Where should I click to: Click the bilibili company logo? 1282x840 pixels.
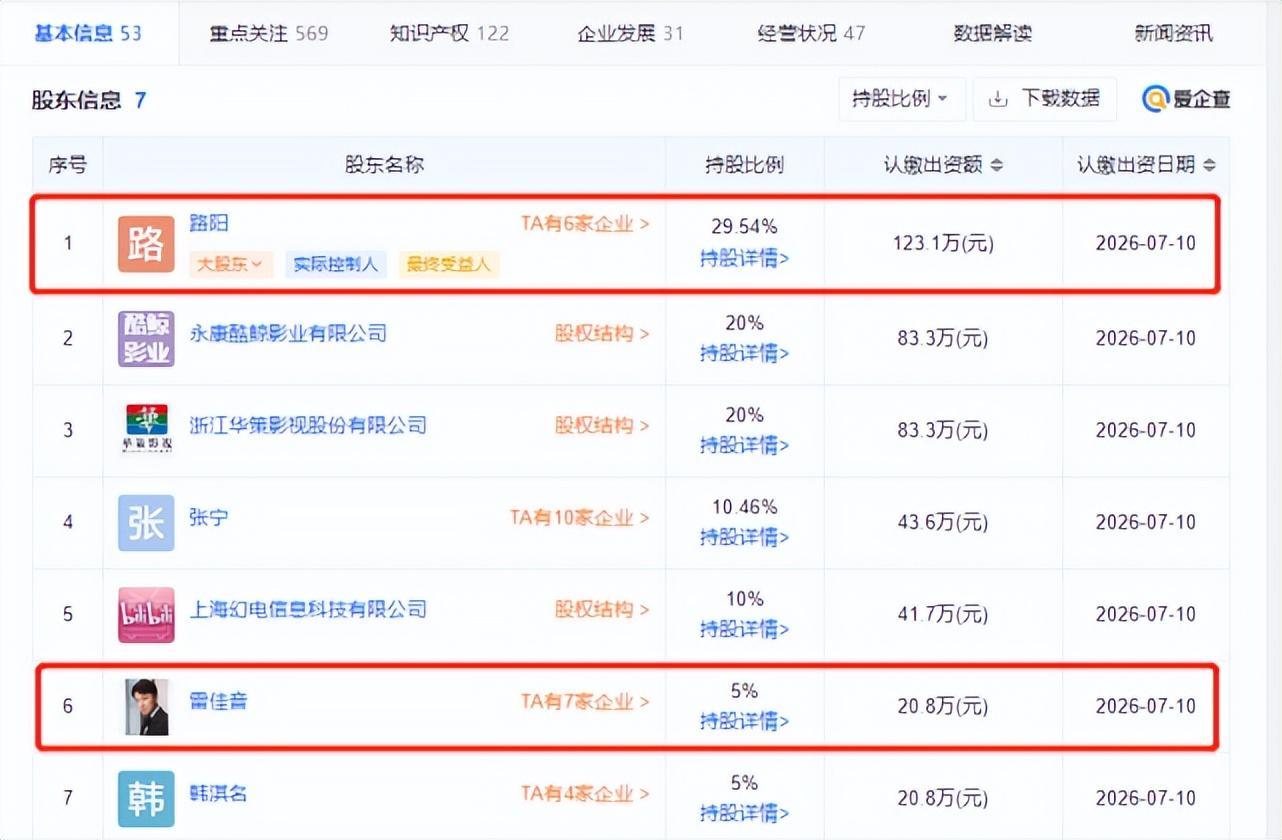pyautogui.click(x=146, y=614)
